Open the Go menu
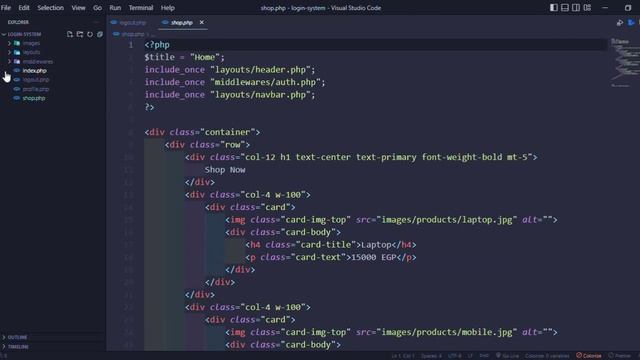 coord(97,8)
